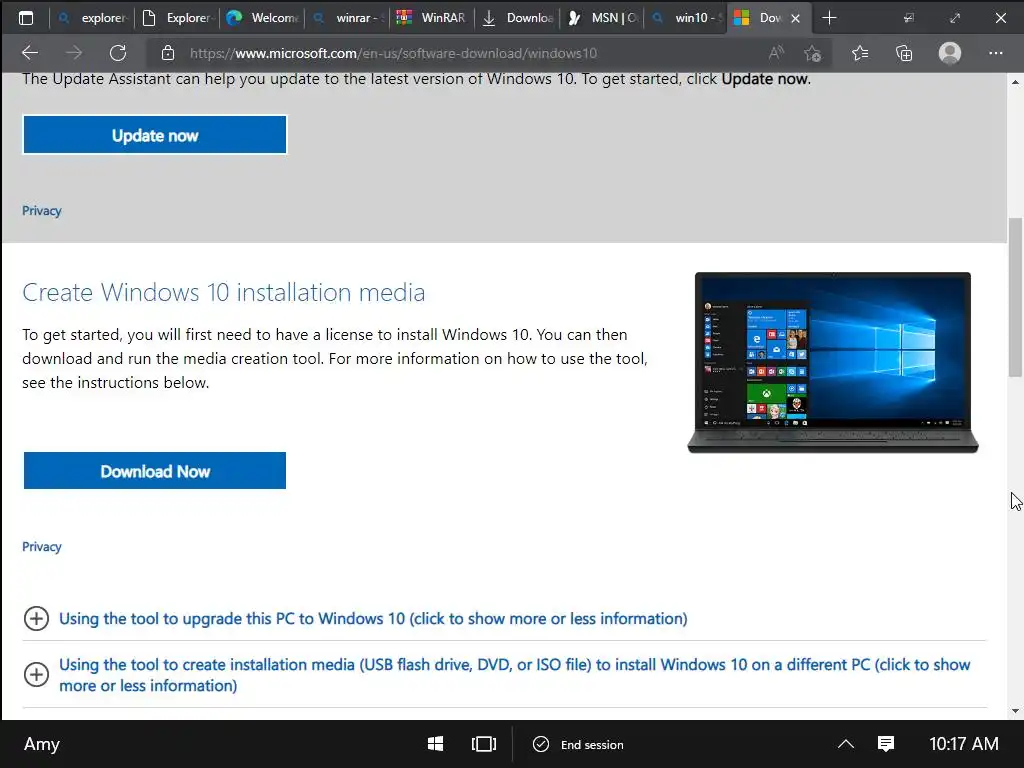
Task: Click the Windows 10 laptop image
Action: coord(833,362)
